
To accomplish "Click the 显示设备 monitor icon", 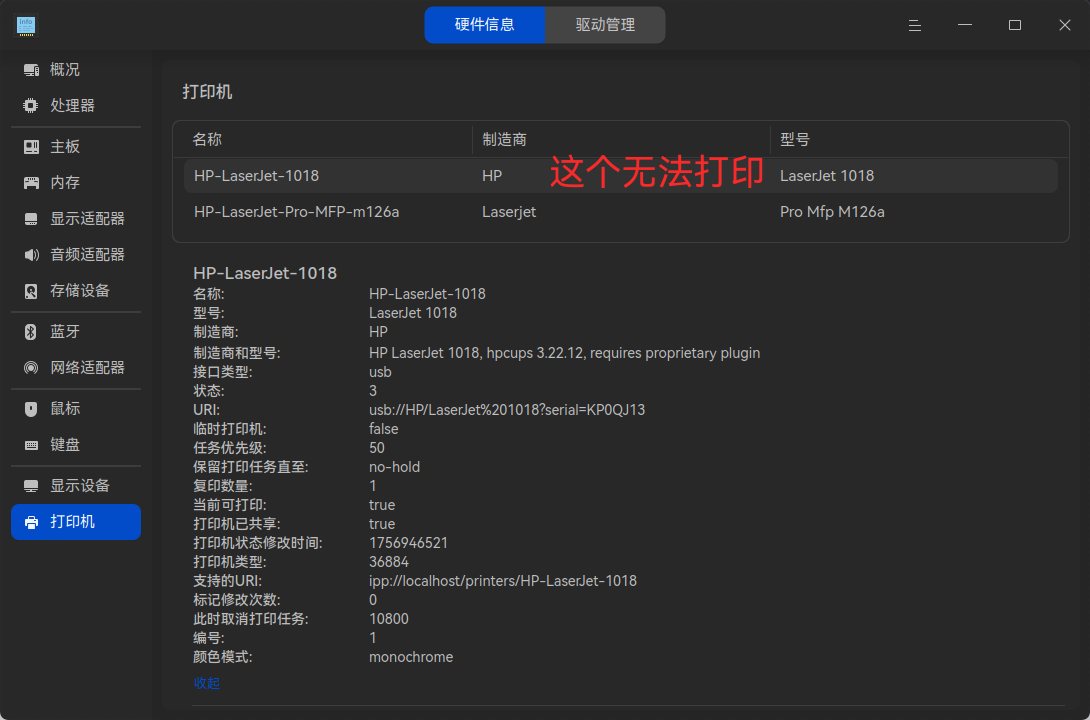I will tap(31, 486).
